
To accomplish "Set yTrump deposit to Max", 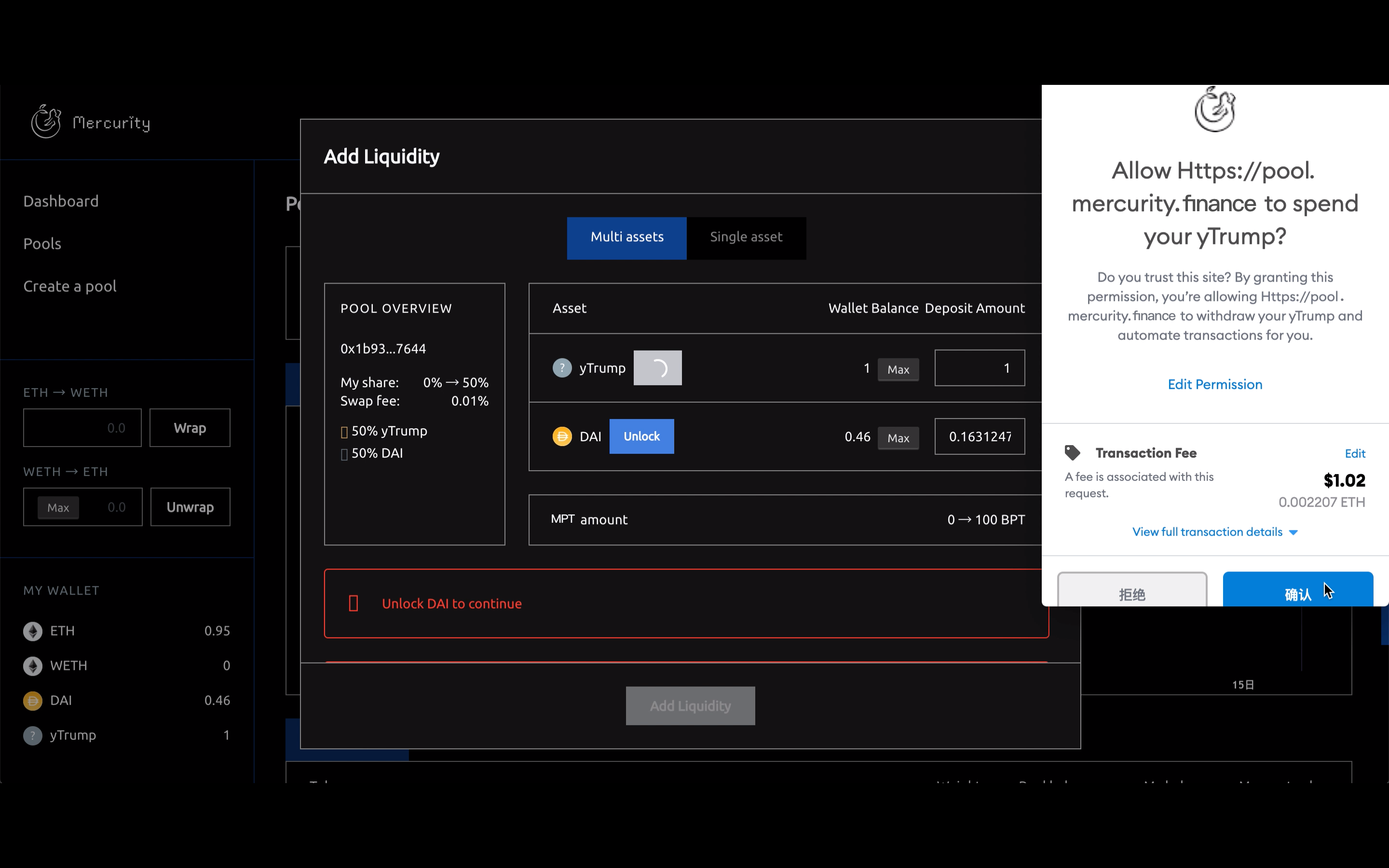I will [x=898, y=369].
